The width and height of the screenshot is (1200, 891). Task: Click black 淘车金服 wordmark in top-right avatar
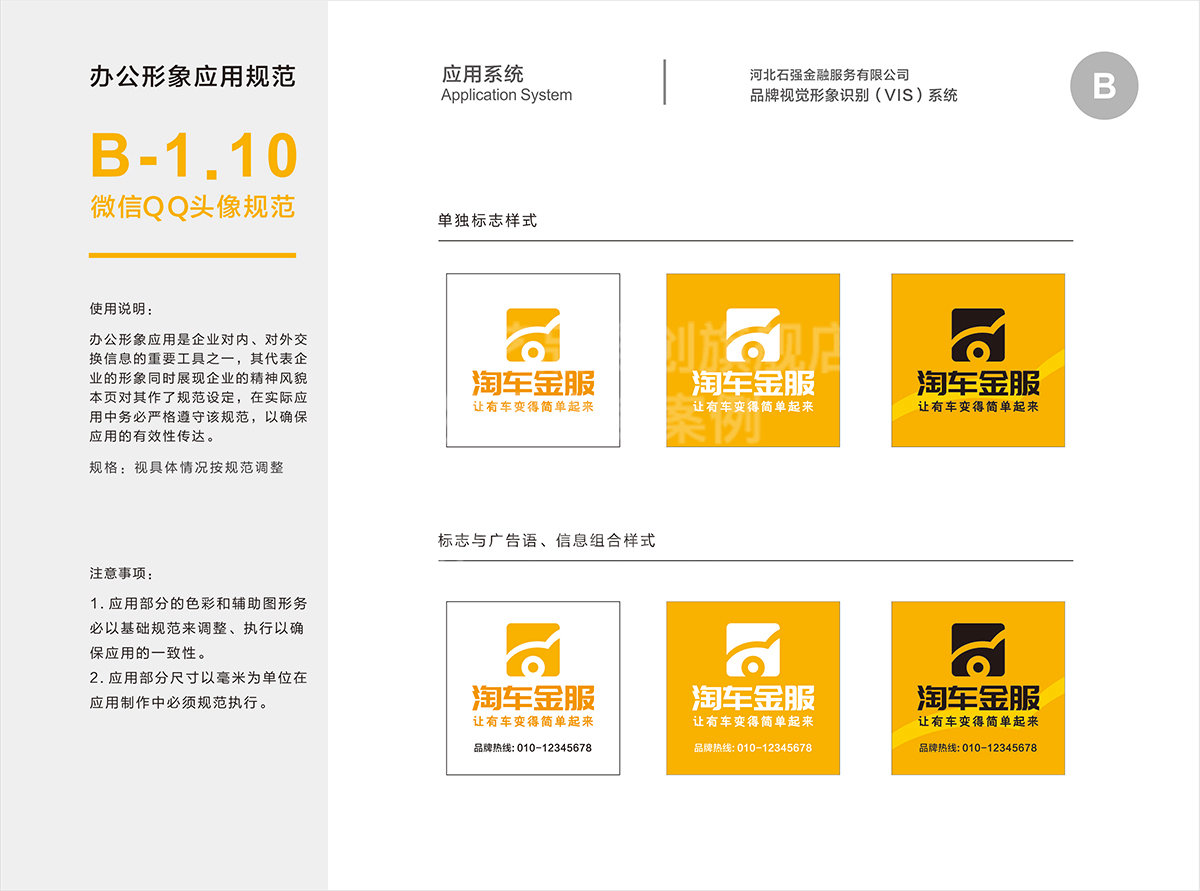coord(978,383)
